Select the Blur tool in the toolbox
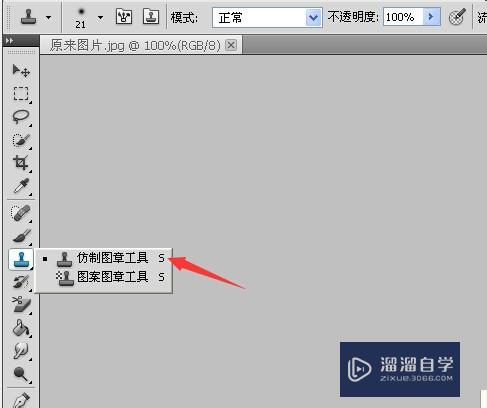The width and height of the screenshot is (487, 408). (21, 351)
